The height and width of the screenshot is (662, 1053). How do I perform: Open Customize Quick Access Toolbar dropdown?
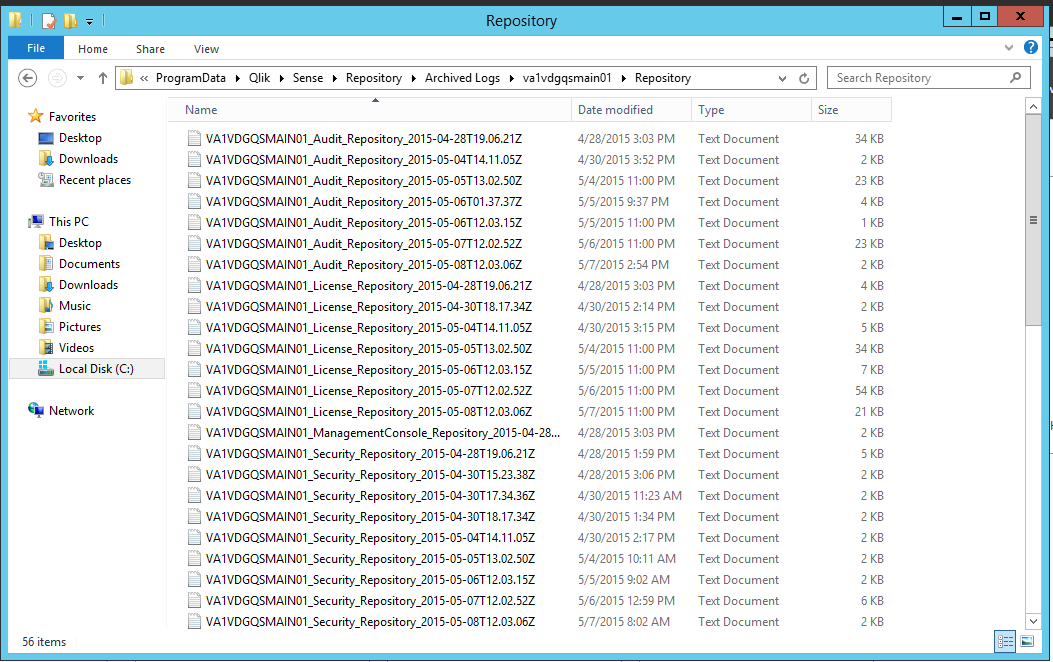pos(89,21)
